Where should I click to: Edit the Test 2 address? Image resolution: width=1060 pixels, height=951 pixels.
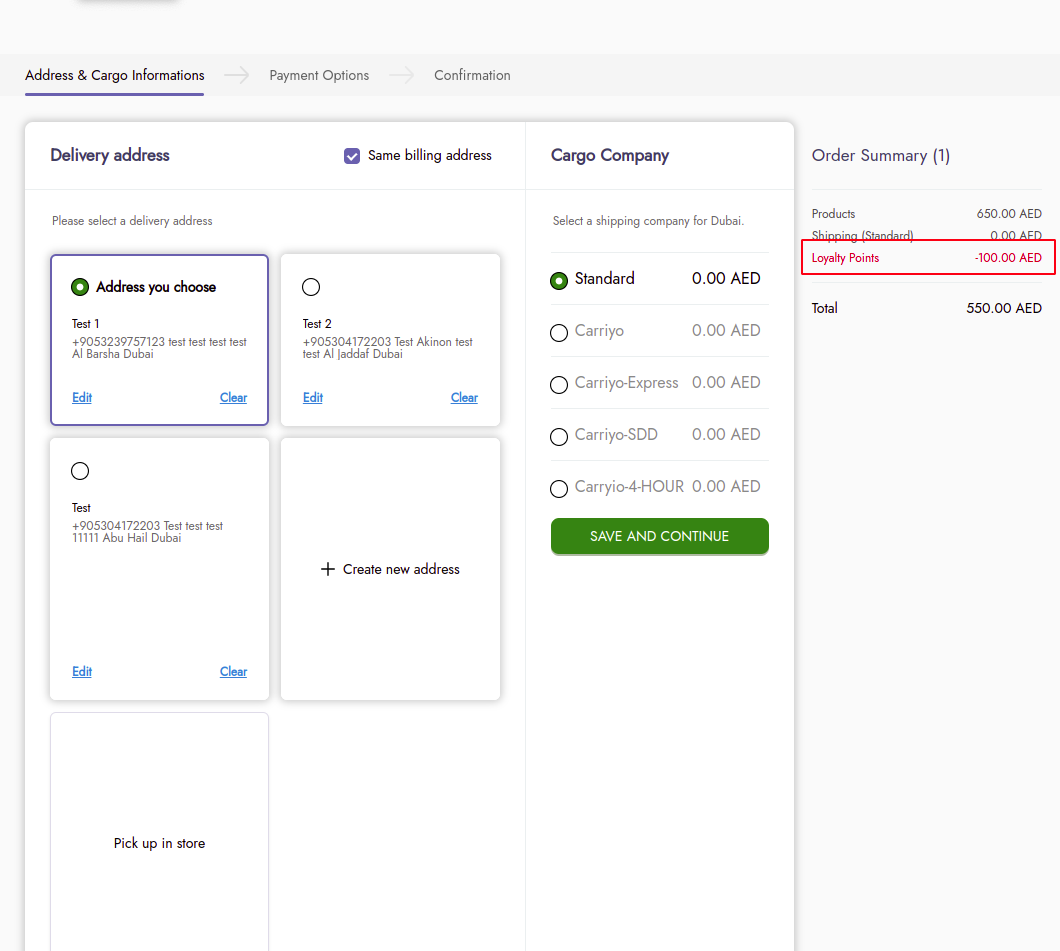tap(313, 398)
